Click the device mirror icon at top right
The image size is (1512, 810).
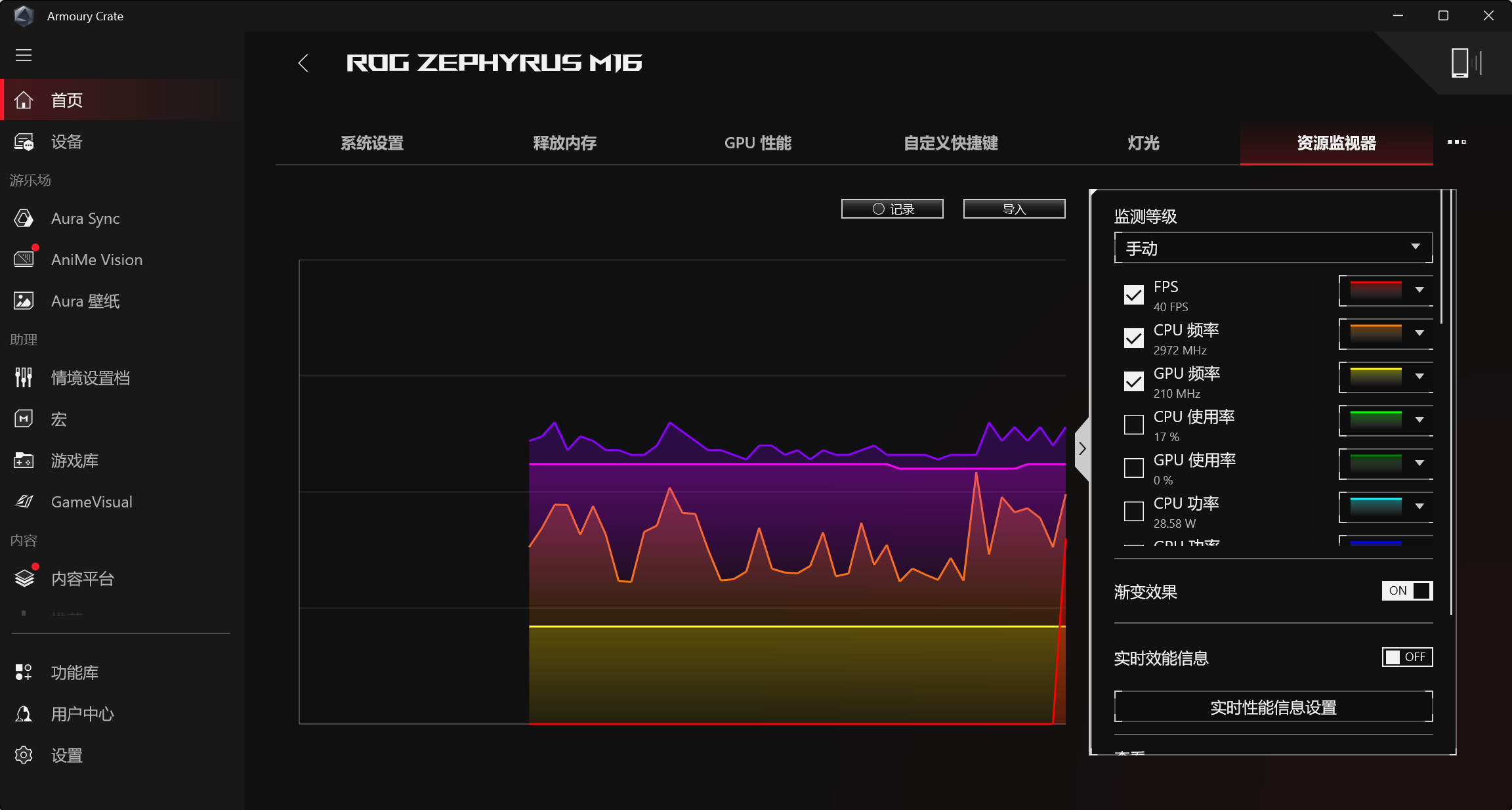(x=1466, y=63)
